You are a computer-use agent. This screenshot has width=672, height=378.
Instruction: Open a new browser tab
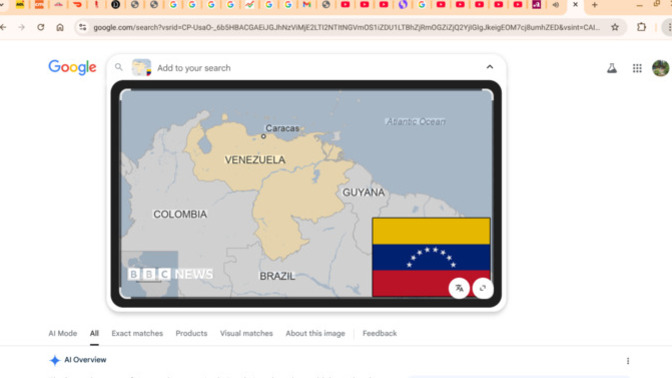(594, 5)
